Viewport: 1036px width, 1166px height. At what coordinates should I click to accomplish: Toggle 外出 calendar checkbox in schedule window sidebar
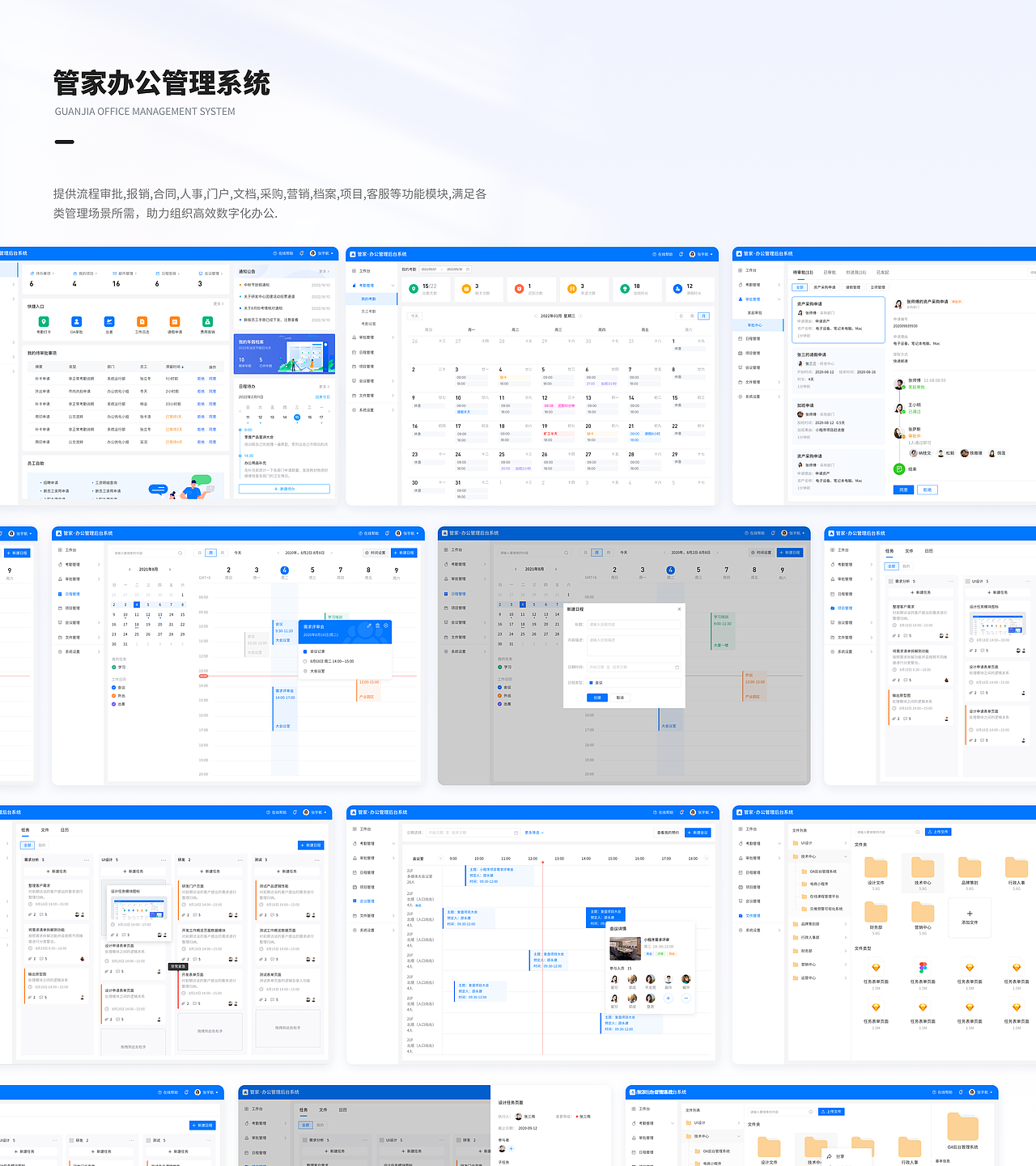click(113, 696)
